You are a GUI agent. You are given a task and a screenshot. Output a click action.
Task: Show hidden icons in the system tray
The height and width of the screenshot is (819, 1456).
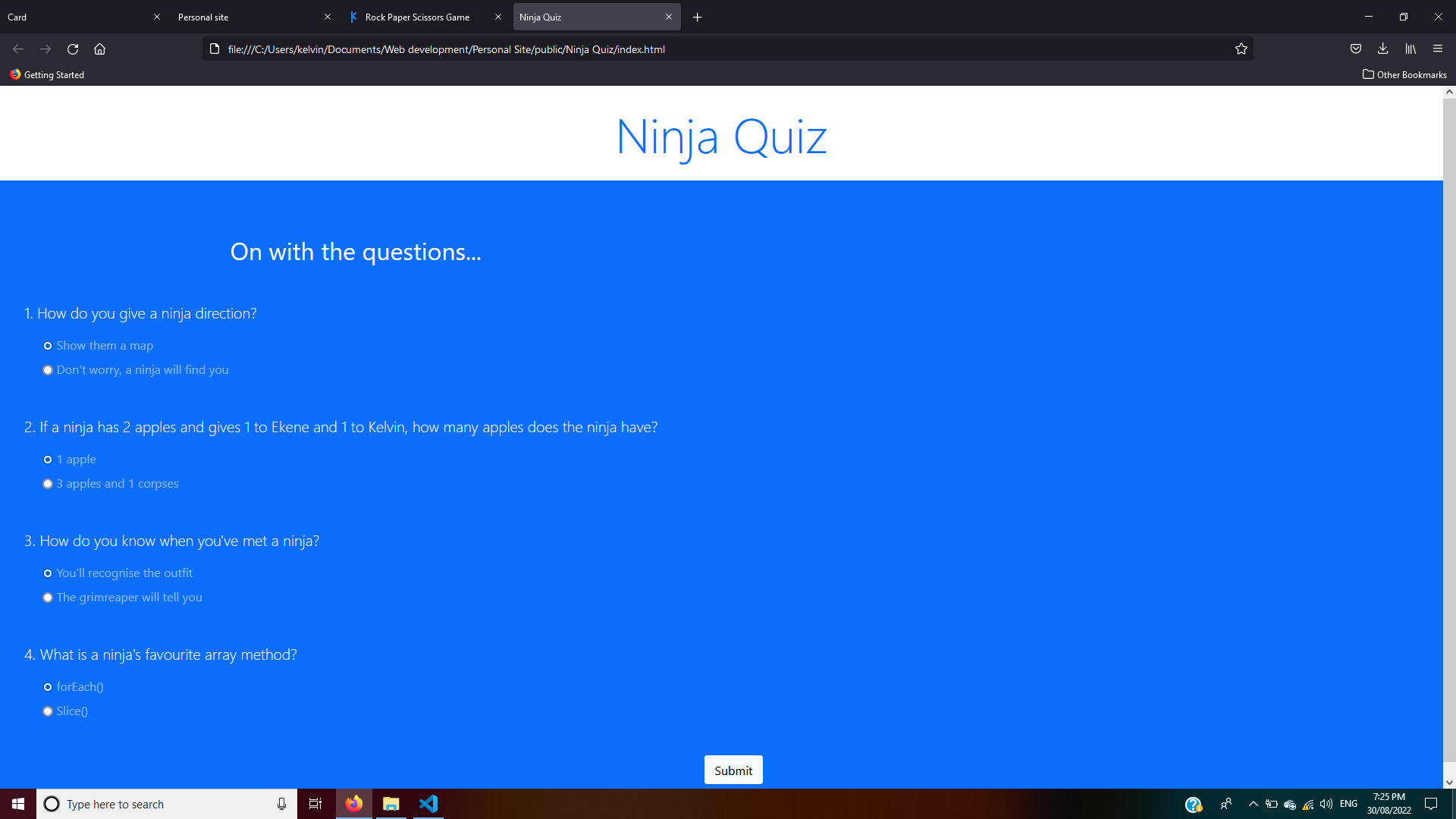(x=1252, y=804)
